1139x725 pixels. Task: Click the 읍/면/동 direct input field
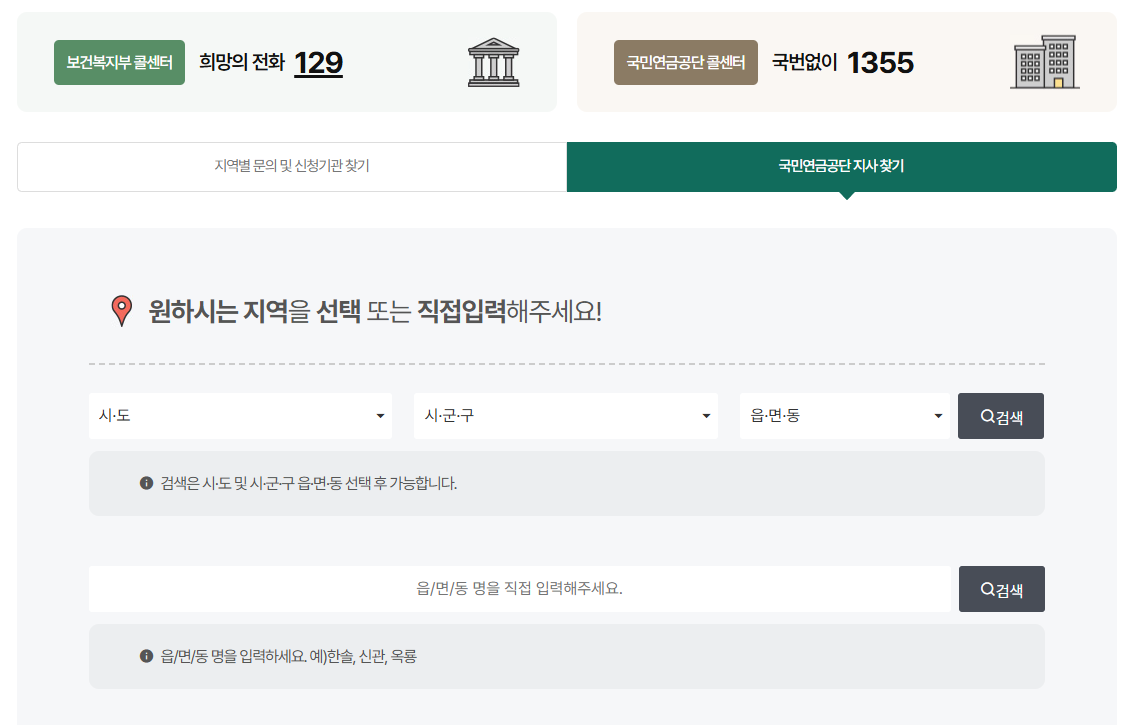point(520,589)
